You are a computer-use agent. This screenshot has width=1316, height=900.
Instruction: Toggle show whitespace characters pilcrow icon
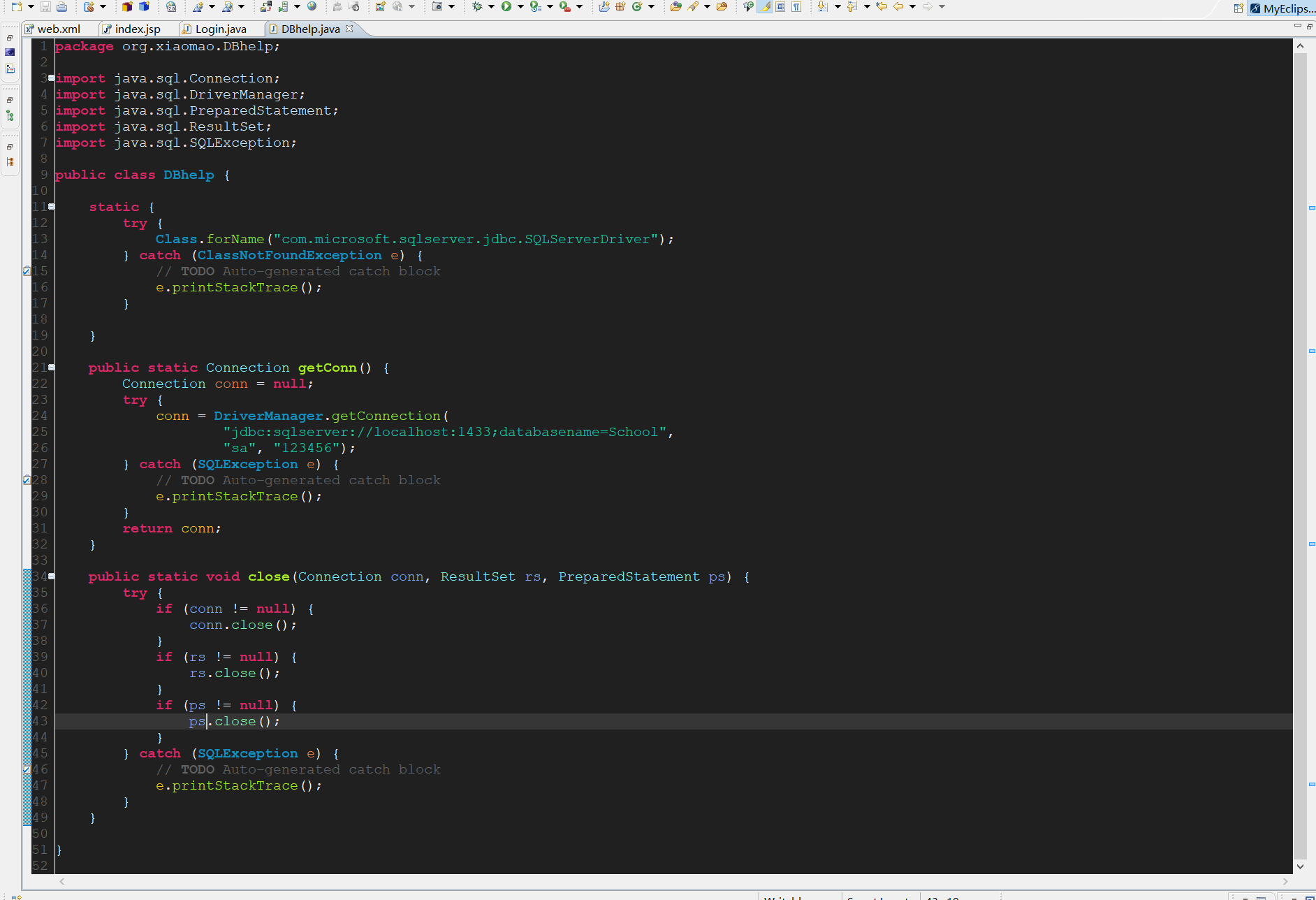[796, 7]
